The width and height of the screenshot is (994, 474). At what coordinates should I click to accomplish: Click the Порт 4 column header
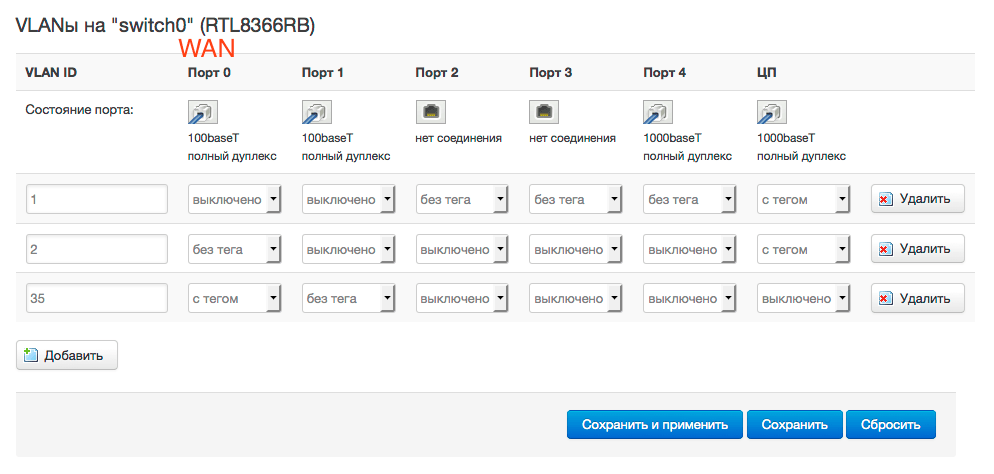pos(664,72)
